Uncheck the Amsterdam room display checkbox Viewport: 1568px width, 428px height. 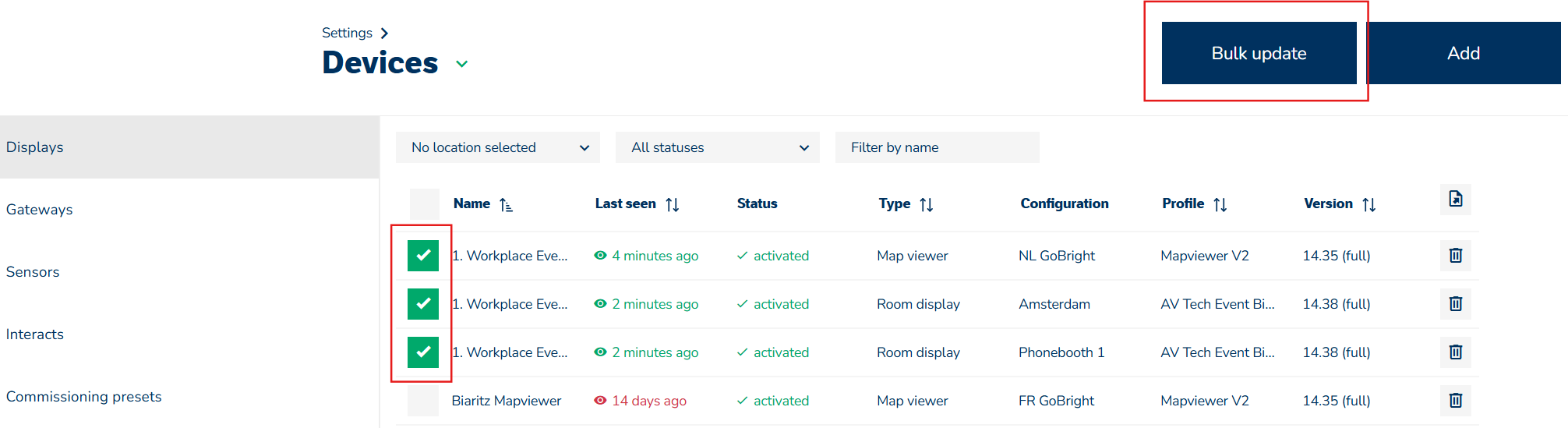point(423,304)
